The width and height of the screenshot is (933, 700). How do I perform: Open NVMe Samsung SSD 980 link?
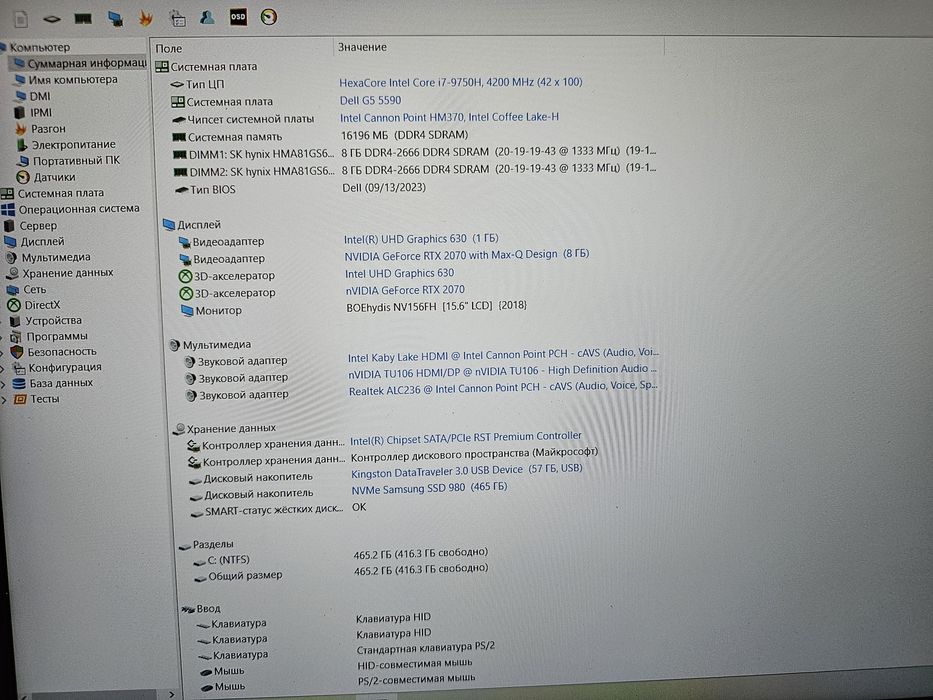[x=429, y=488]
